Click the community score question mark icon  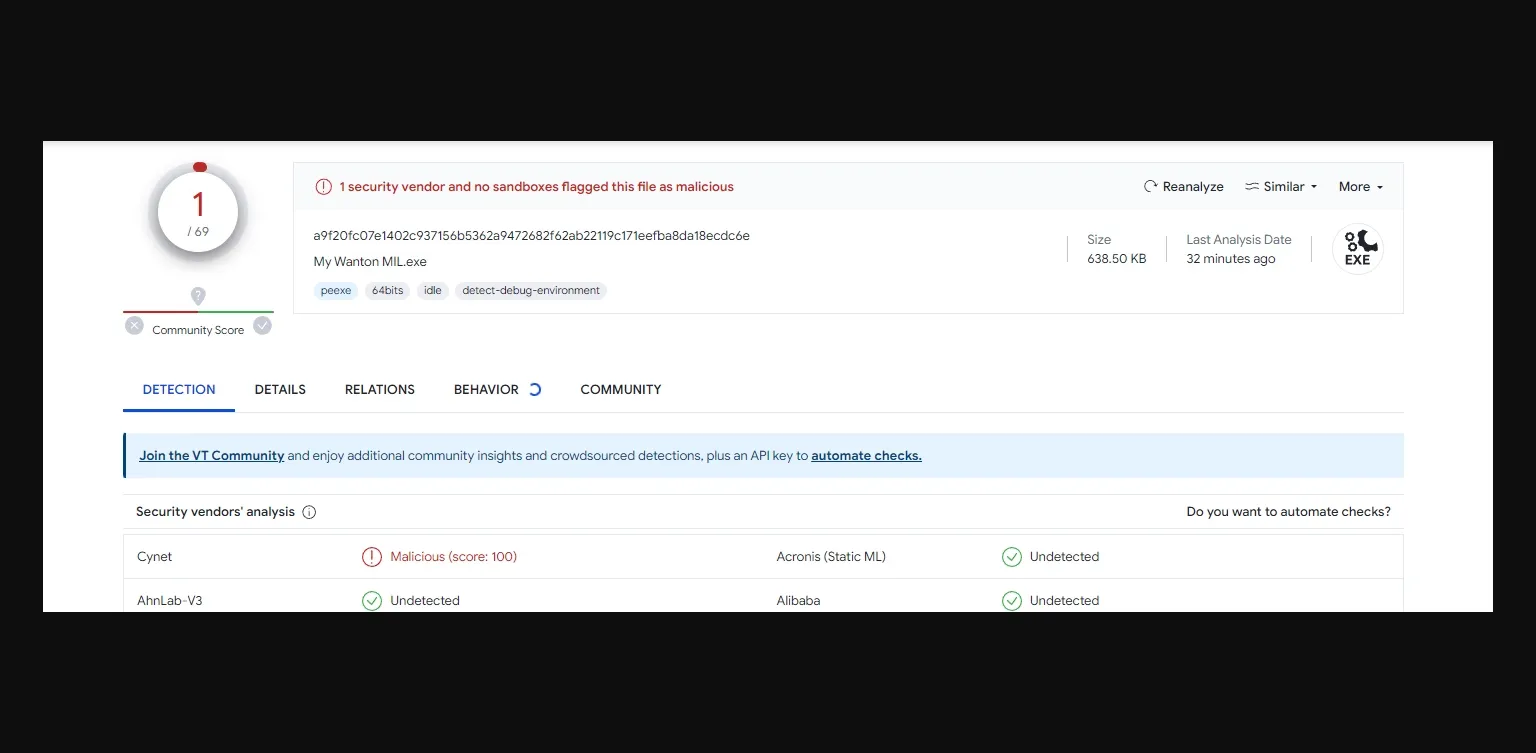click(198, 296)
